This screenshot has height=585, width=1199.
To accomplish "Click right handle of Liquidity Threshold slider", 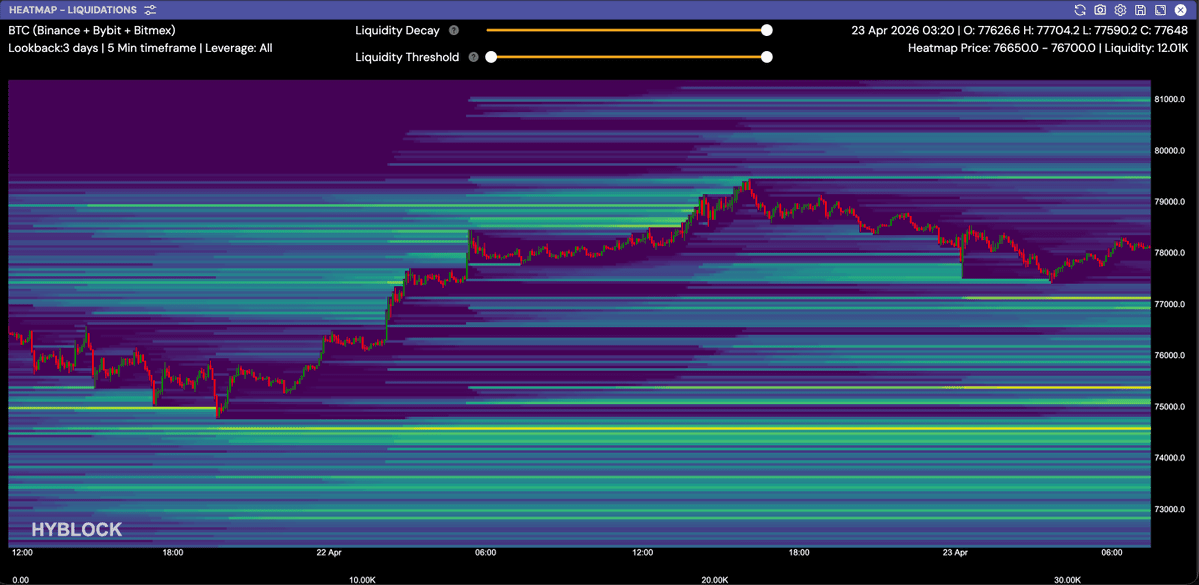I will (x=767, y=57).
